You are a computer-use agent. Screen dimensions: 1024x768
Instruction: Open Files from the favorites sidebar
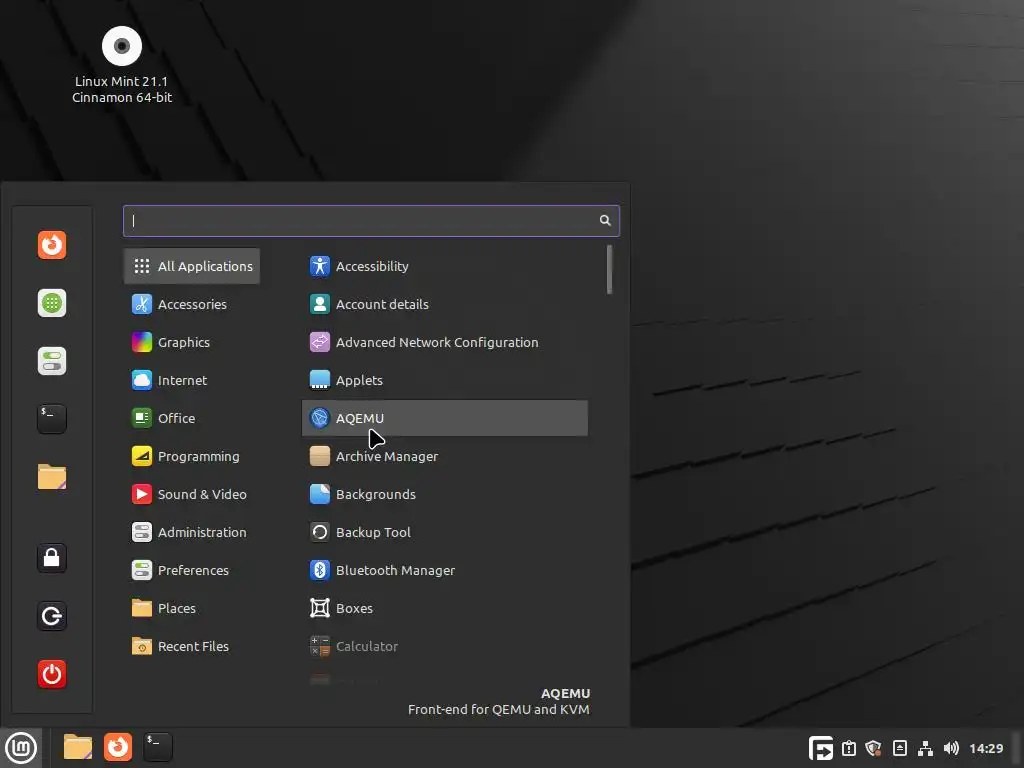click(52, 477)
